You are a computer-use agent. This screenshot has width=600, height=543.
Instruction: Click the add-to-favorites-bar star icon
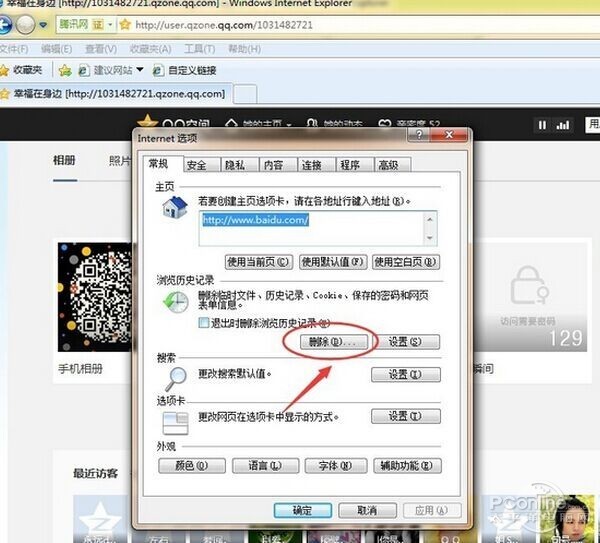[x=65, y=70]
